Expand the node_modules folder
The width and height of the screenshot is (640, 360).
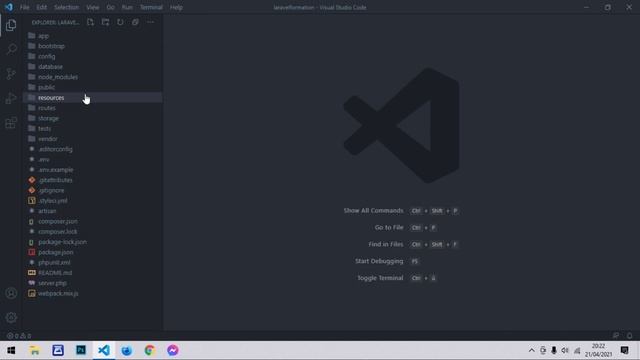93,77
